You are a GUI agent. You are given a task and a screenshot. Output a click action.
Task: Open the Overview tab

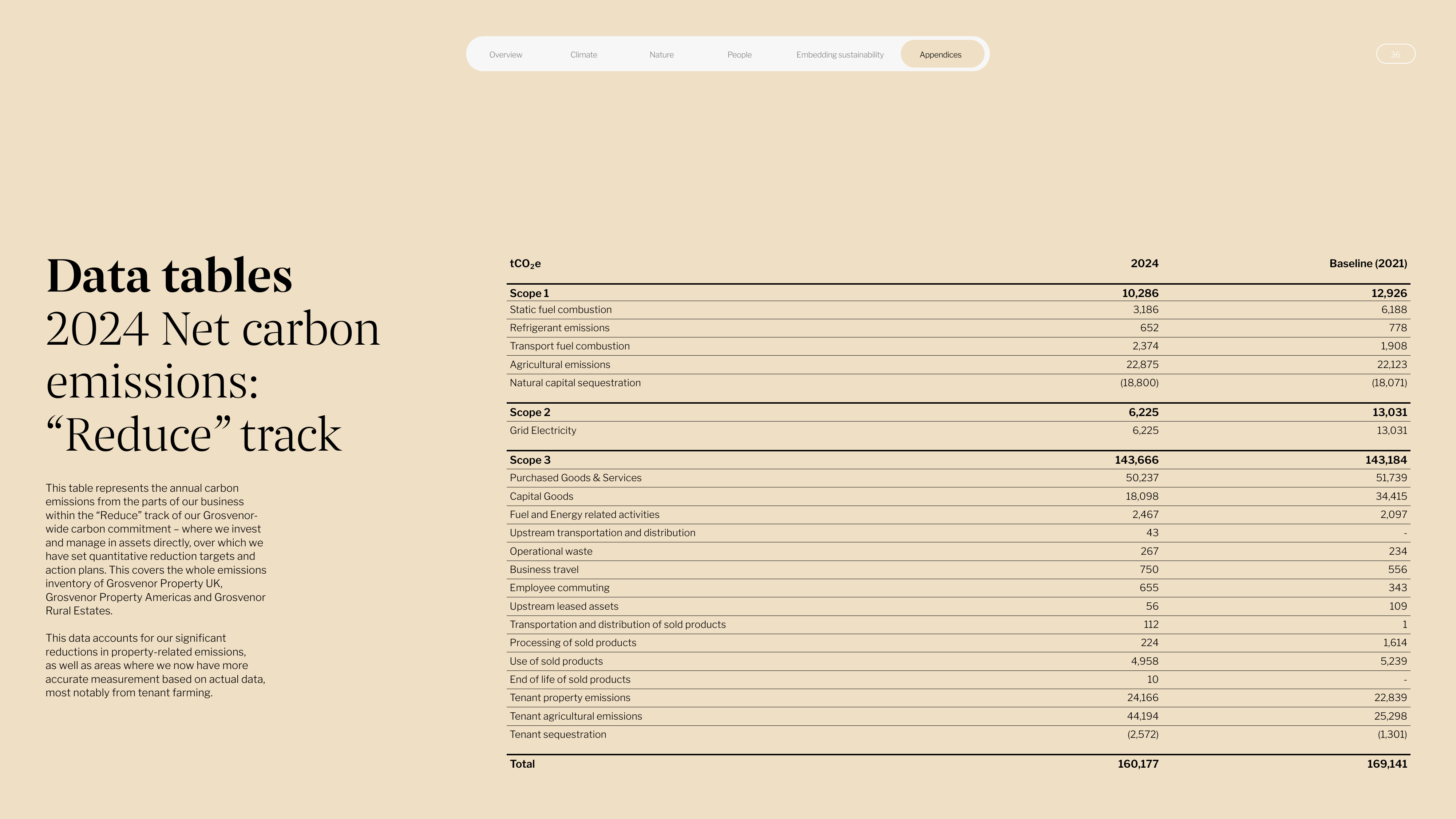pos(505,55)
